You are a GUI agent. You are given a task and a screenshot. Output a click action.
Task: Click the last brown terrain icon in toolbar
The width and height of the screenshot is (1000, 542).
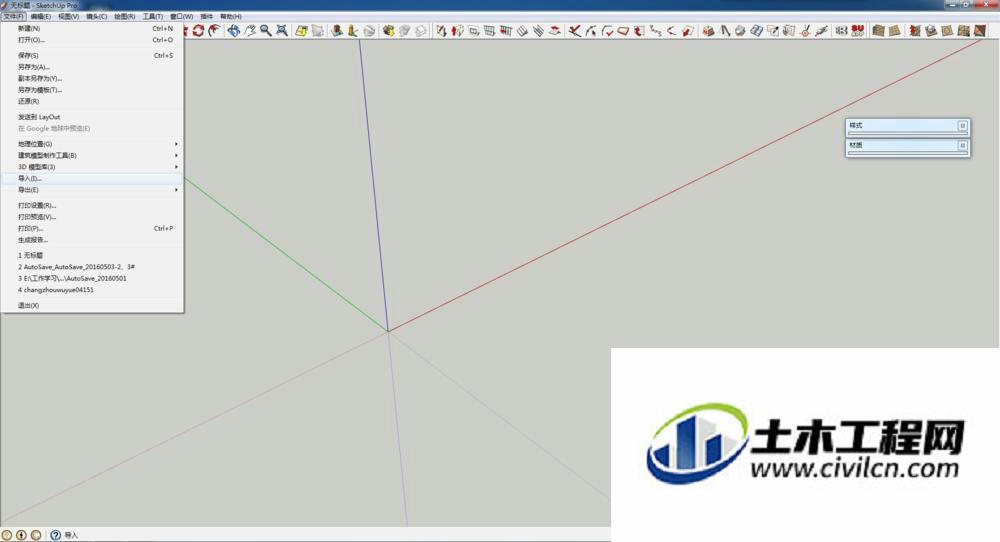[980, 31]
